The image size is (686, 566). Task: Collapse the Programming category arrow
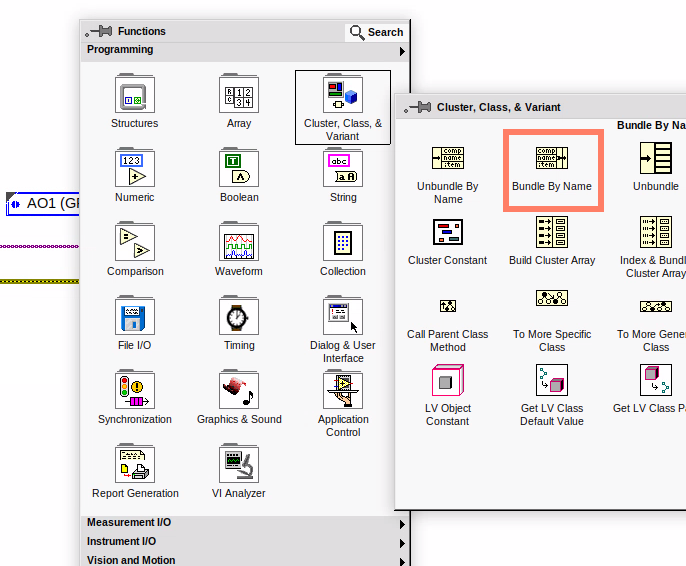(x=402, y=52)
